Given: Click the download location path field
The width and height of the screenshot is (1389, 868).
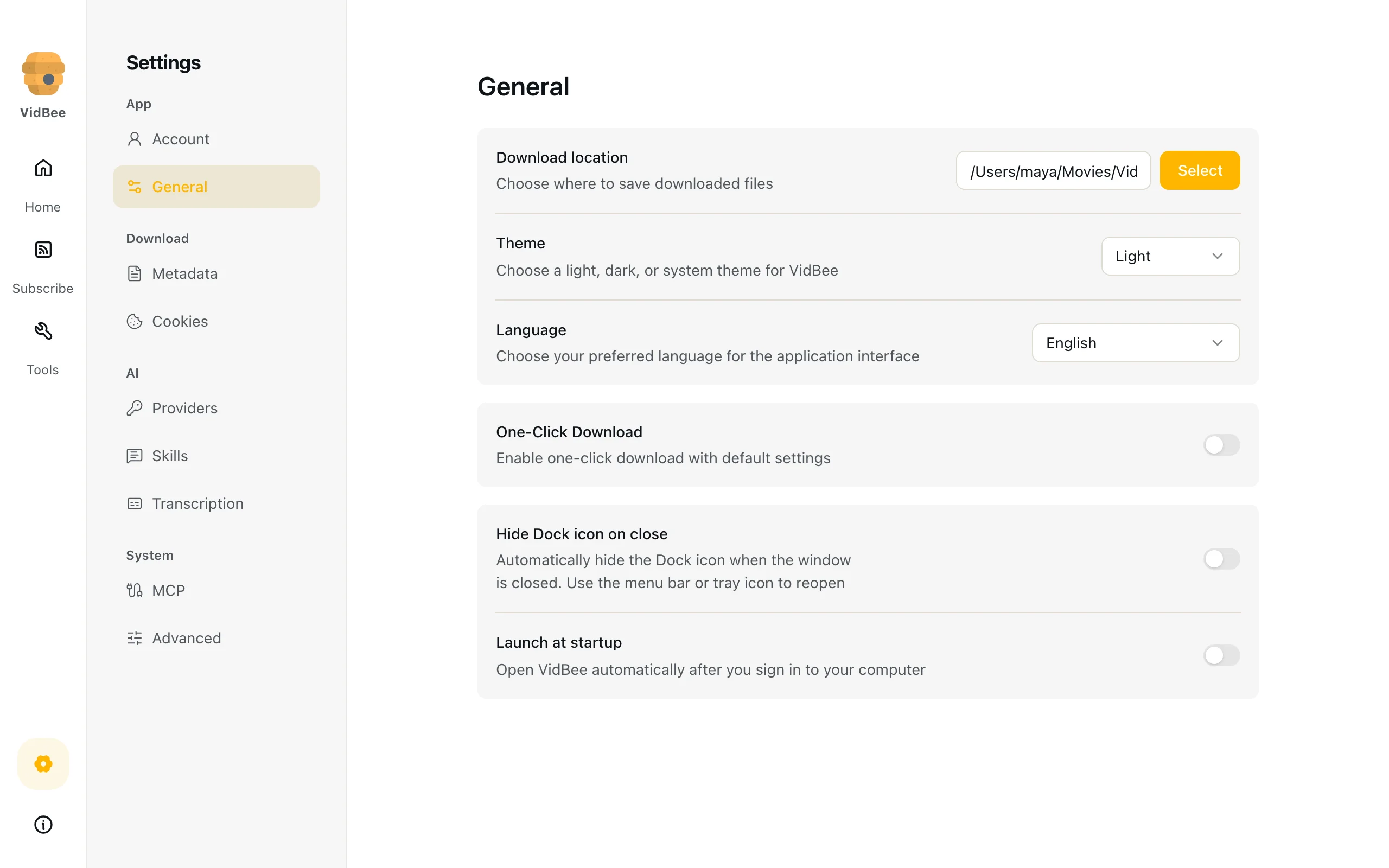Looking at the screenshot, I should [1053, 170].
